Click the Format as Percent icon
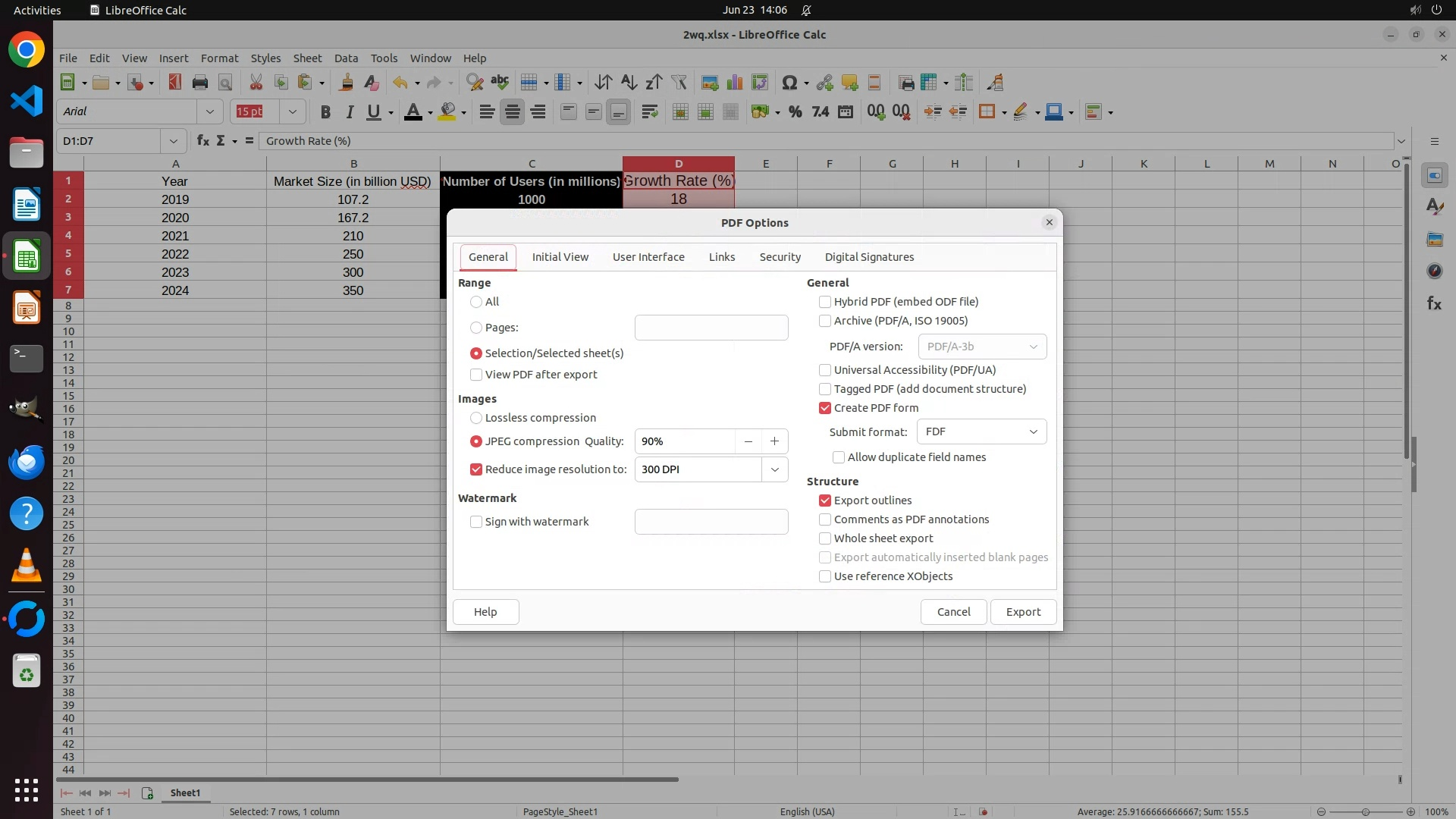Viewport: 1456px width, 819px height. [795, 112]
